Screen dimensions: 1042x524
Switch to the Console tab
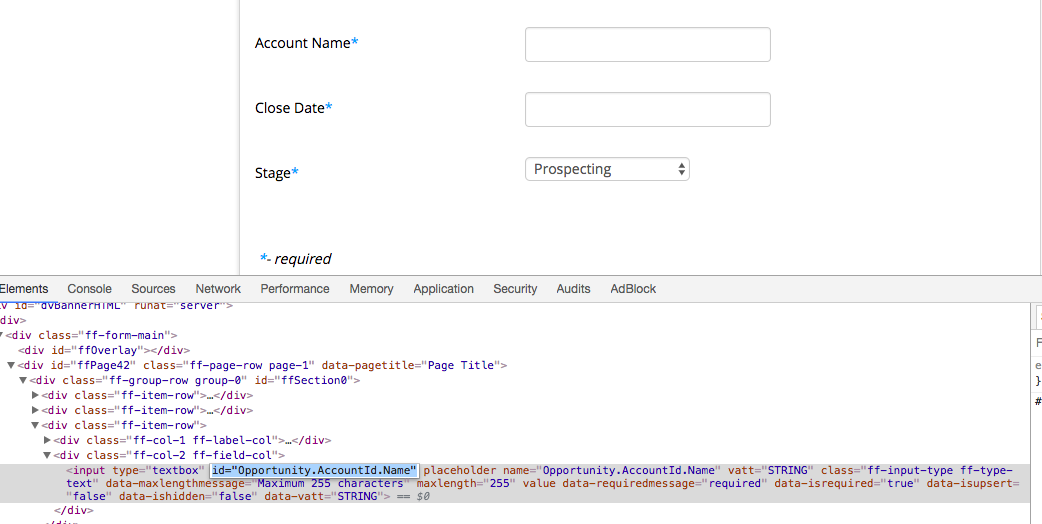tap(89, 289)
